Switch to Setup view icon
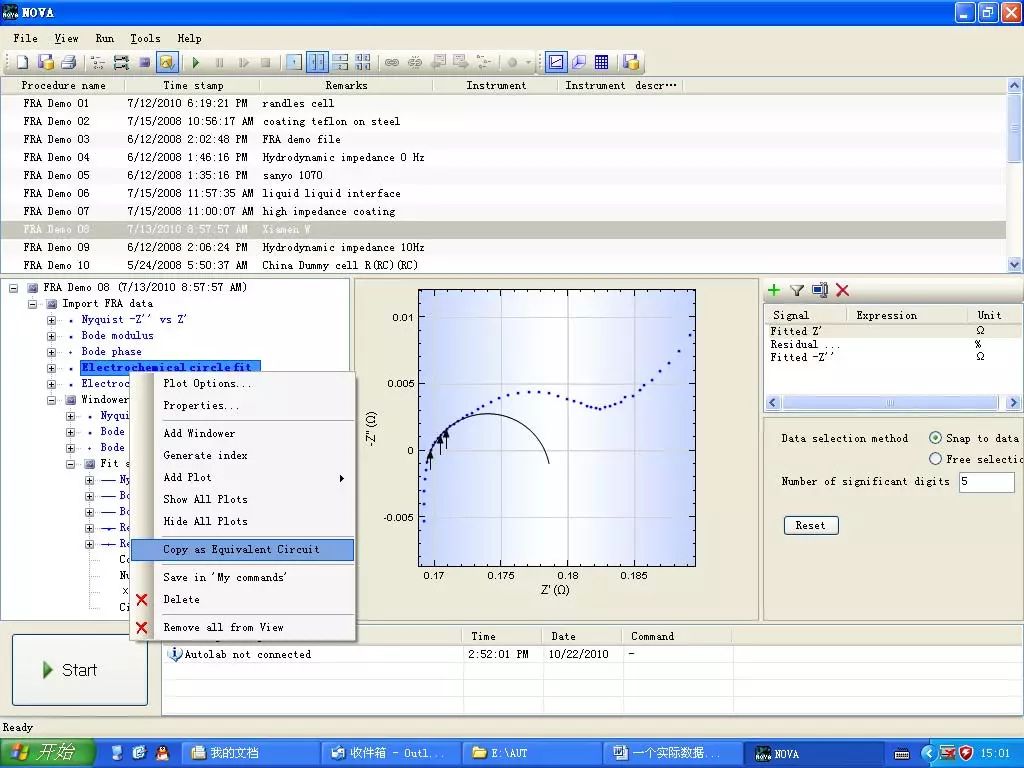Image resolution: width=1024 pixels, height=768 pixels. [x=98, y=63]
